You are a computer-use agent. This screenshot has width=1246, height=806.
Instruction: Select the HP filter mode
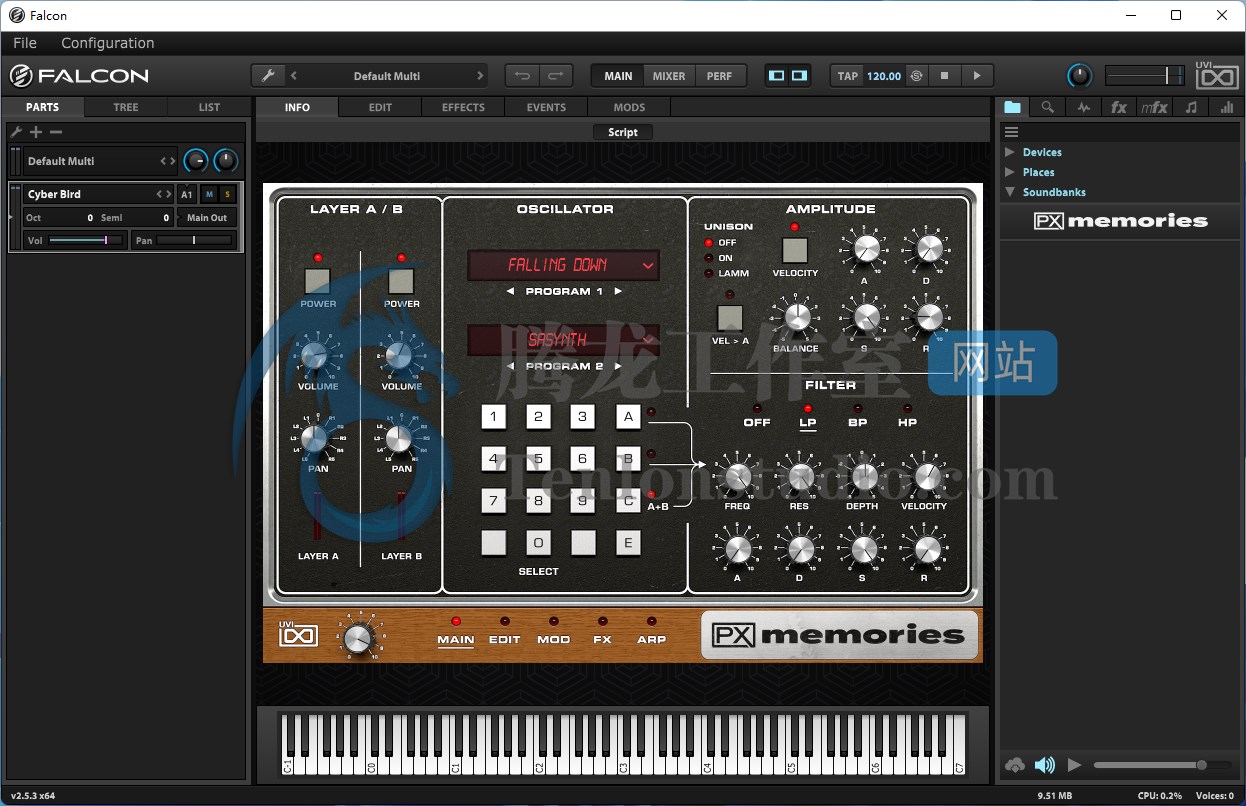point(908,422)
